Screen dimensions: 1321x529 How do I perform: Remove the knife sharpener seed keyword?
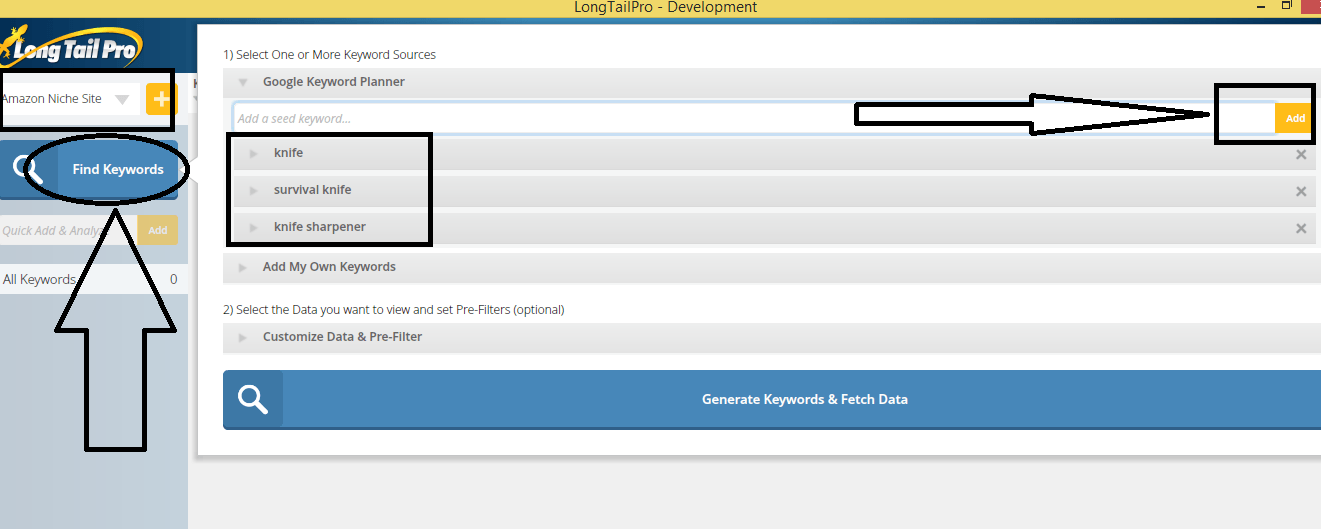(x=1301, y=228)
